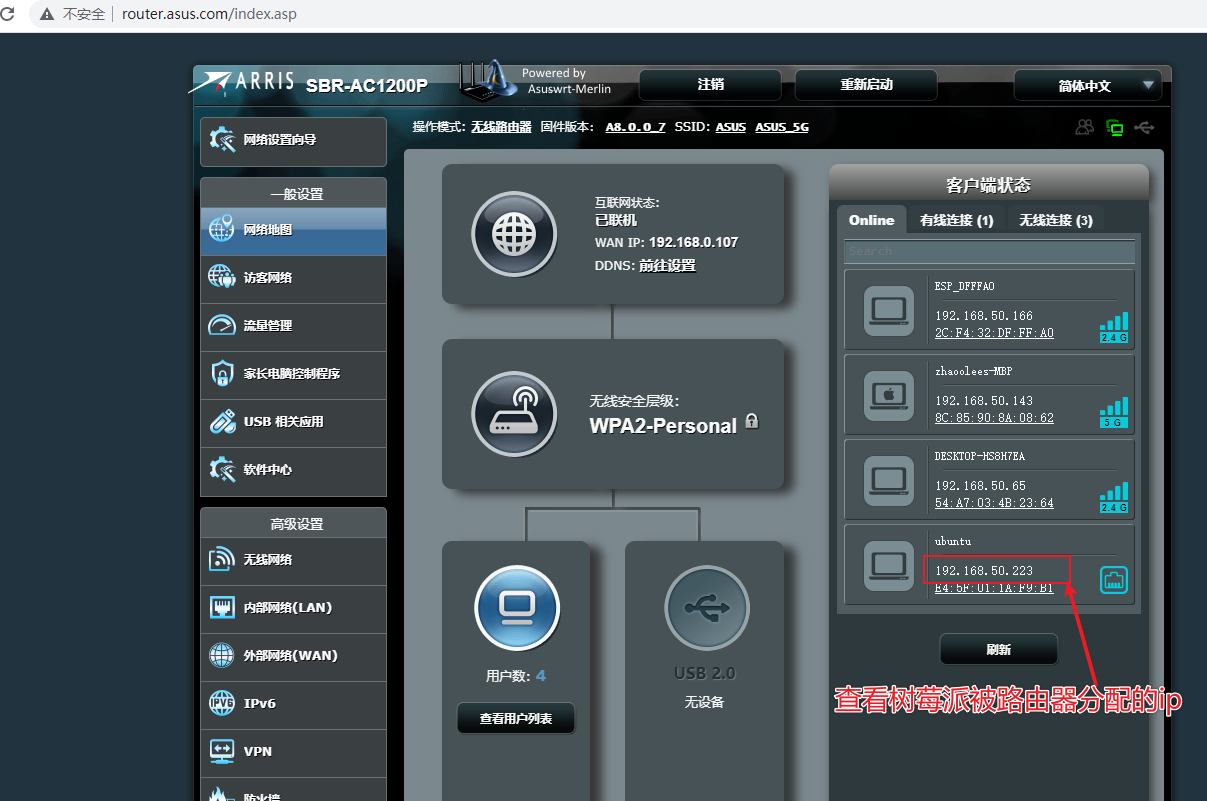The height and width of the screenshot is (801, 1207).
Task: Click the green network status icon
Action: coord(1115,127)
